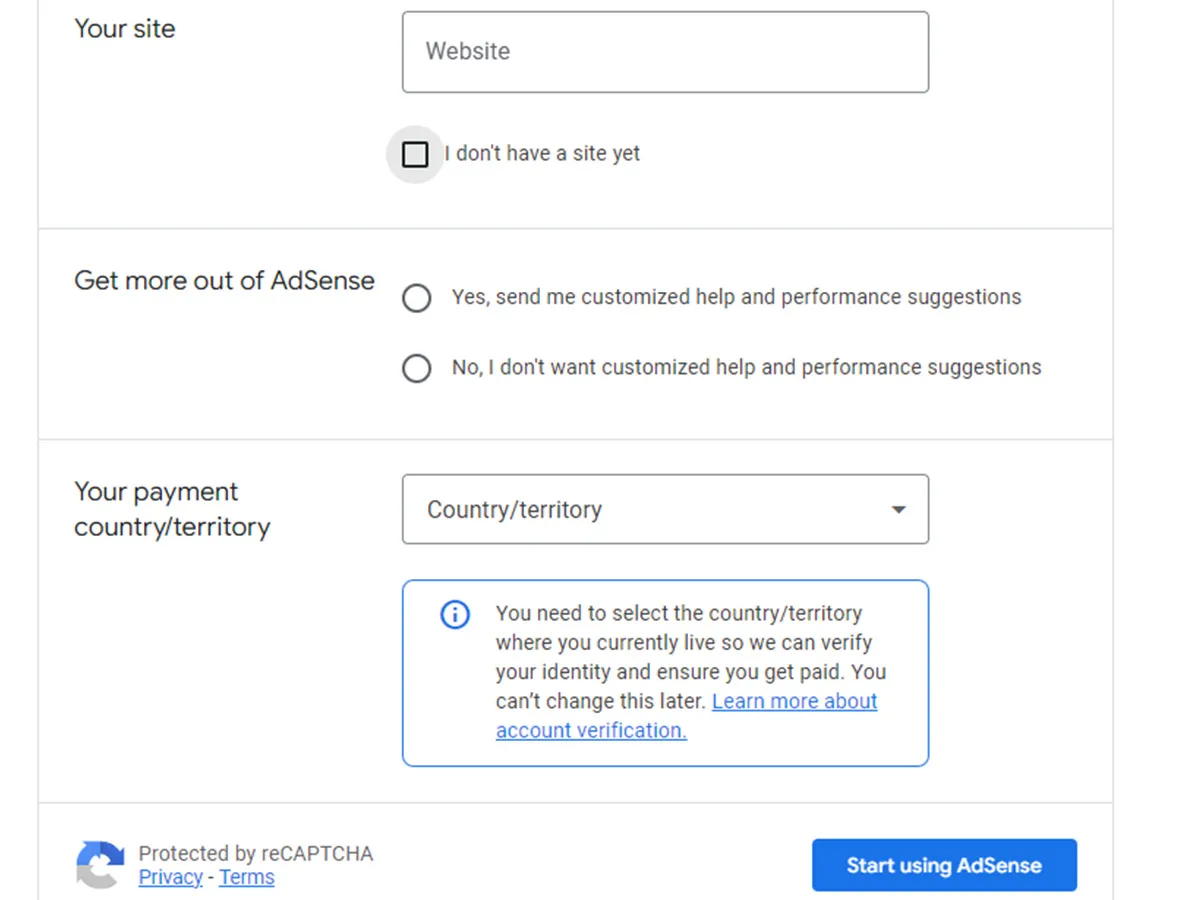Click the "No, I don't want customized help" label text
The width and height of the screenshot is (1200, 900).
click(x=746, y=367)
